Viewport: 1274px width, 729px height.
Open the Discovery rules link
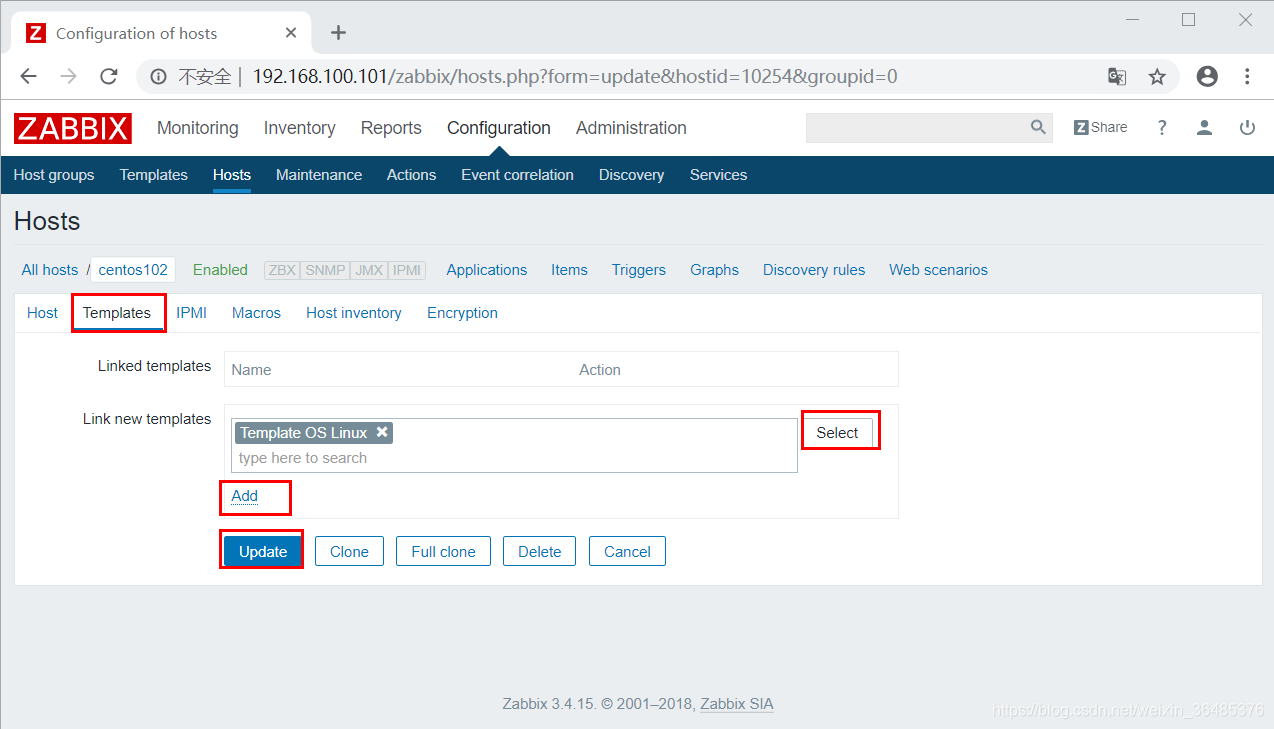[814, 270]
